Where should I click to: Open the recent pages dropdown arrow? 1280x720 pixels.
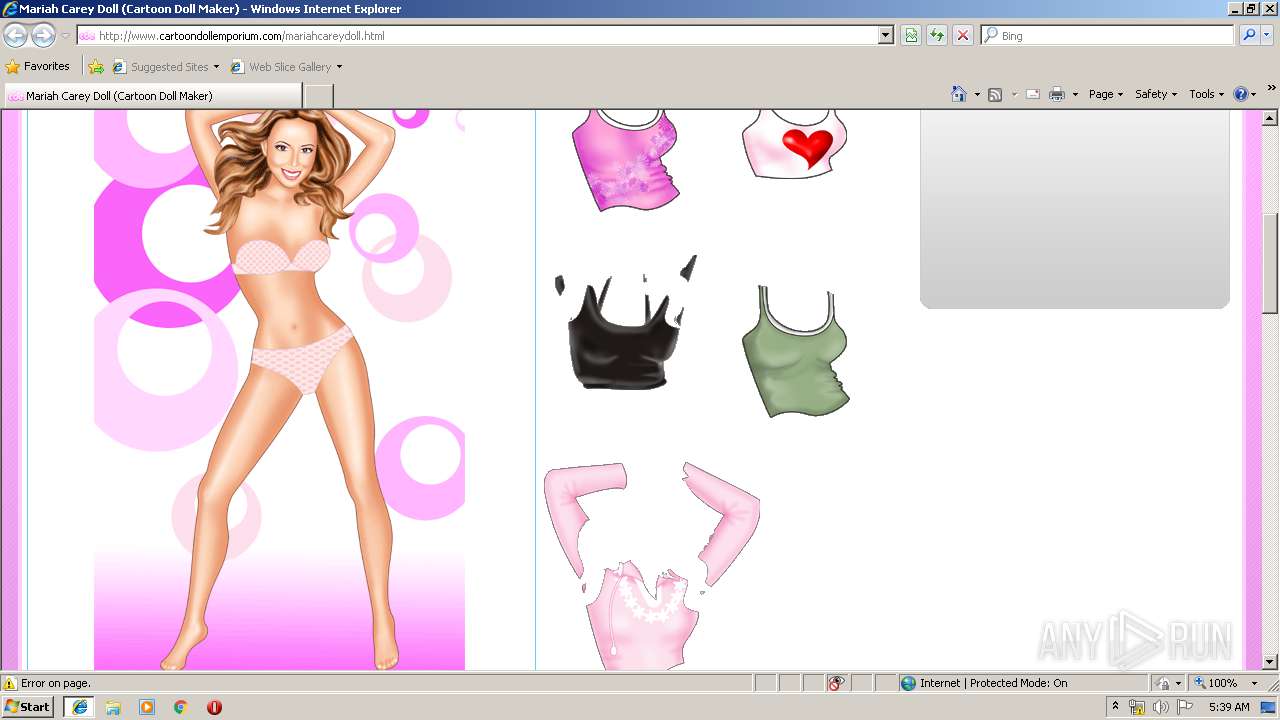pyautogui.click(x=65, y=35)
